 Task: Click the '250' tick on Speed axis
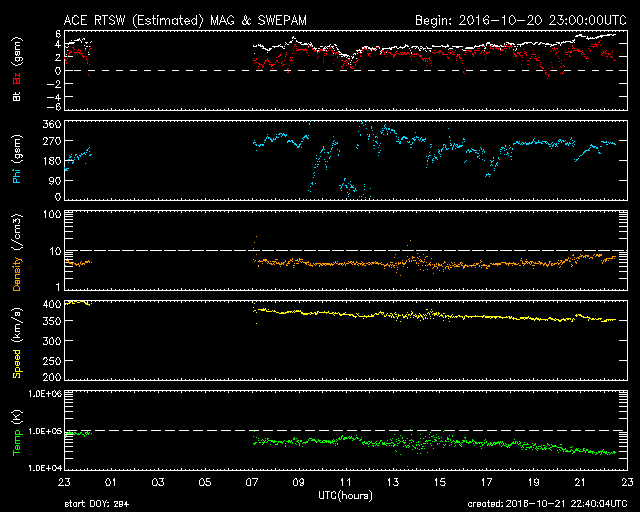click(x=52, y=361)
